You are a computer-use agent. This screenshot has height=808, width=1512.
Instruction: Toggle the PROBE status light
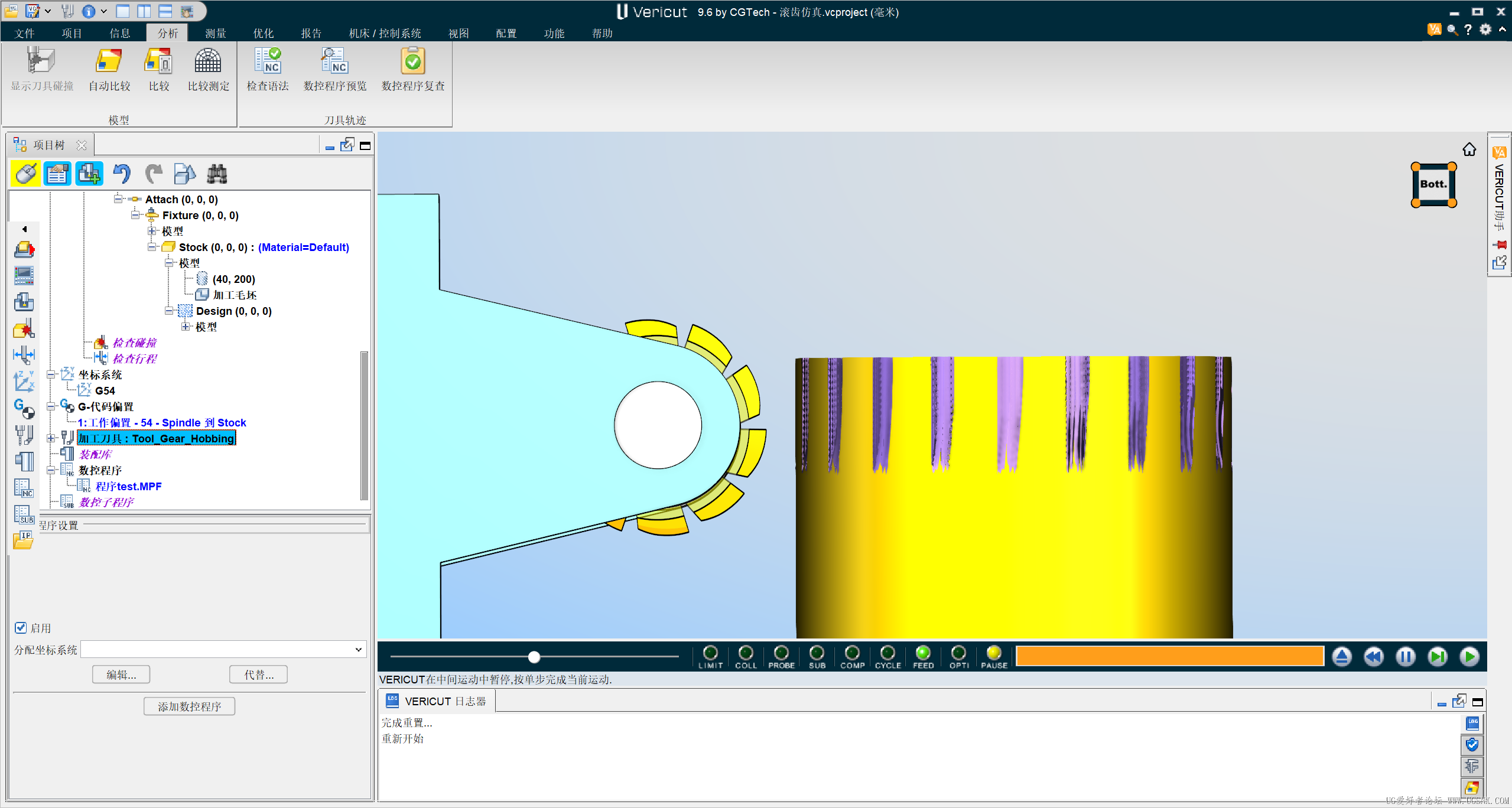click(781, 653)
